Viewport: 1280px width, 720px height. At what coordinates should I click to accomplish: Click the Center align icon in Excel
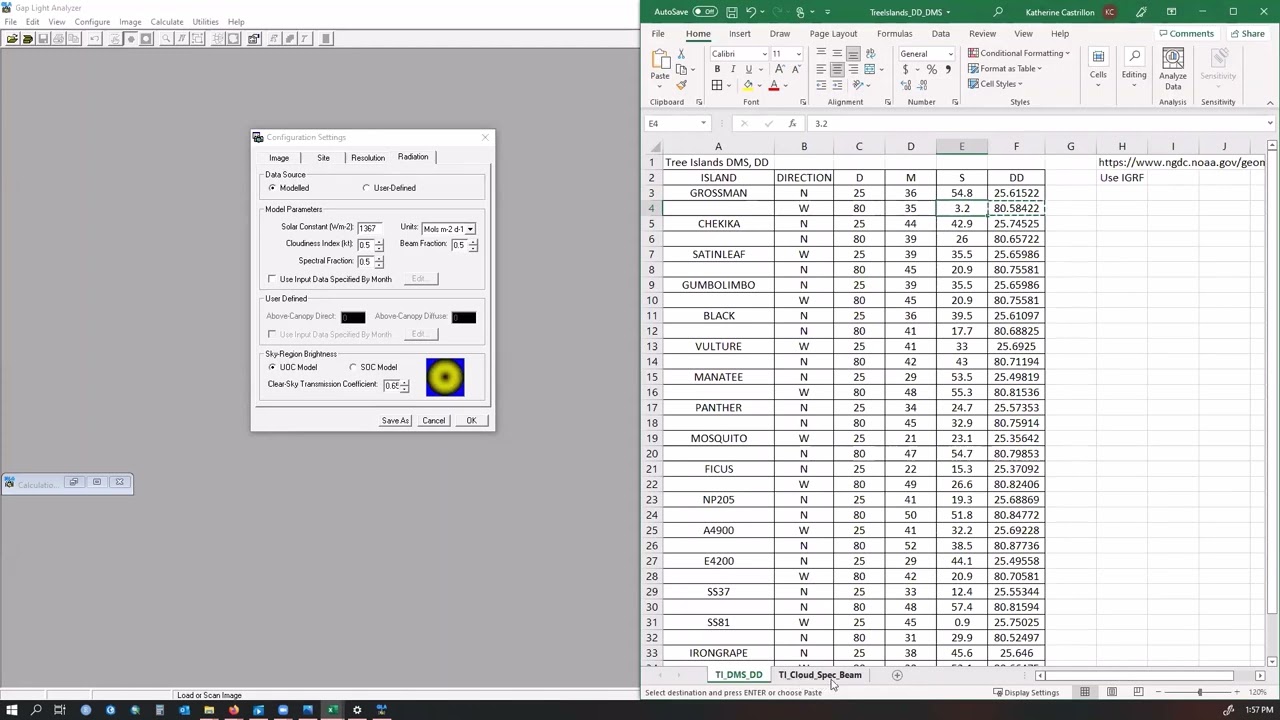837,70
